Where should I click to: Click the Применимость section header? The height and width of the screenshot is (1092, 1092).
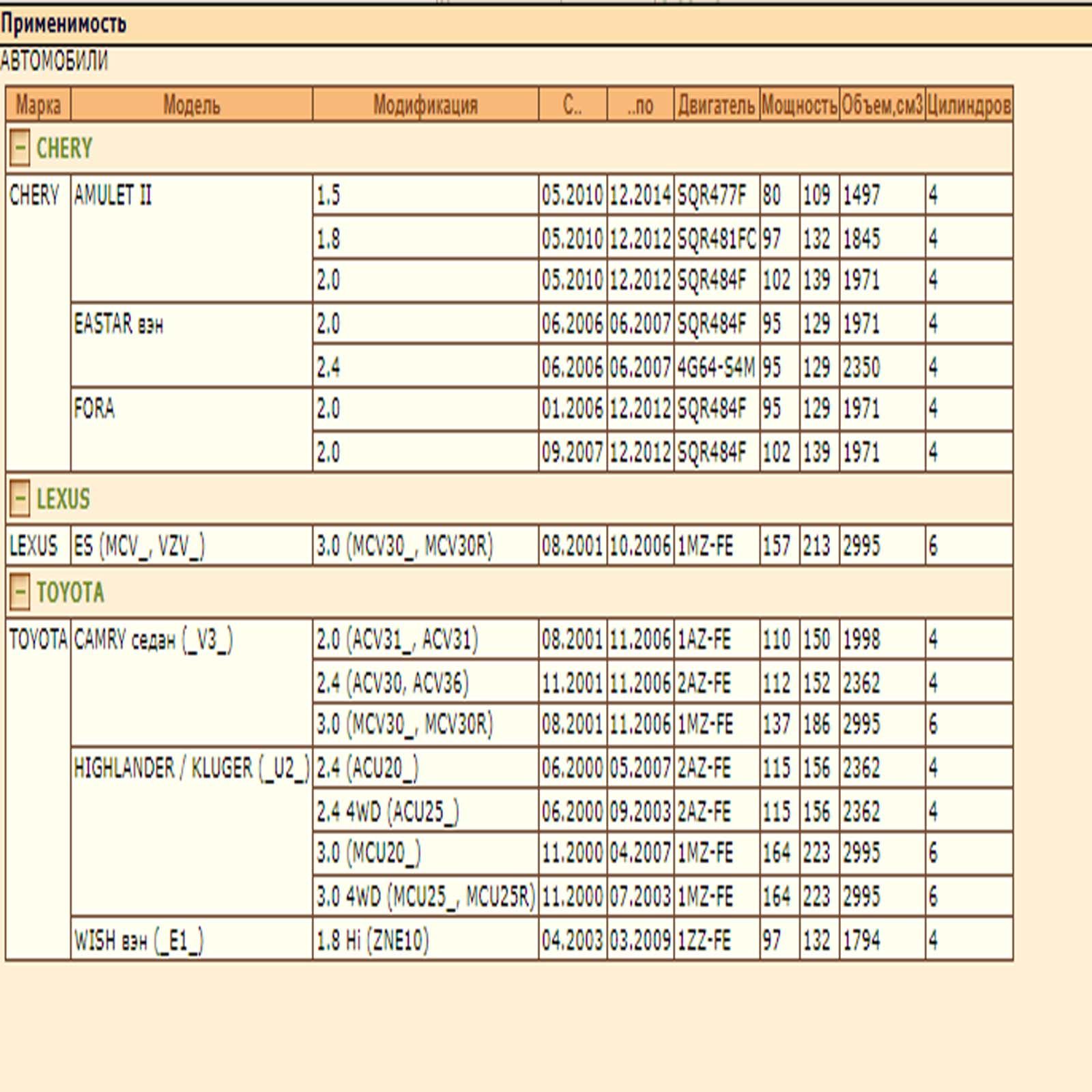point(63,24)
